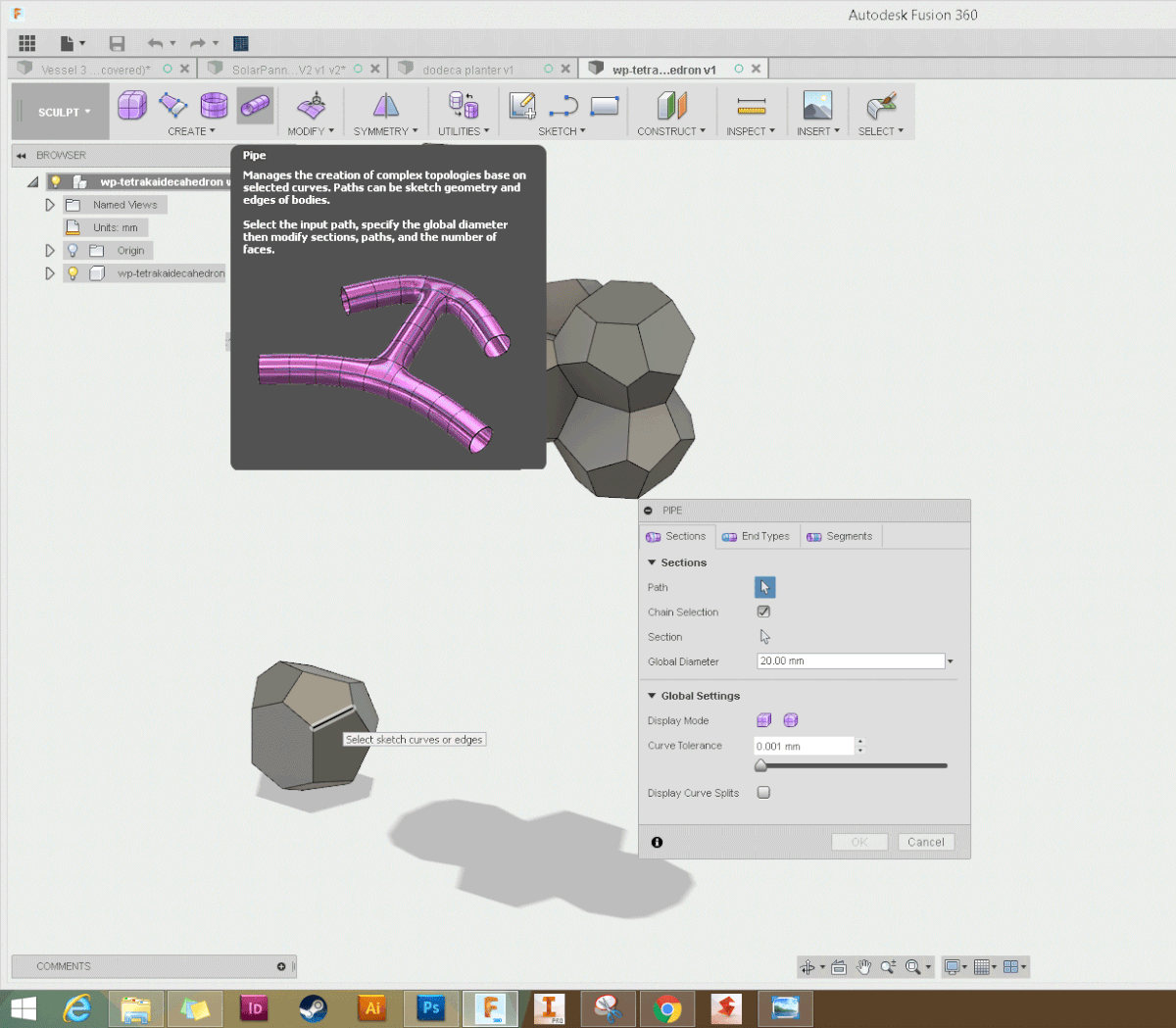
Task: Activate the Path selection arrow button
Action: tap(764, 587)
